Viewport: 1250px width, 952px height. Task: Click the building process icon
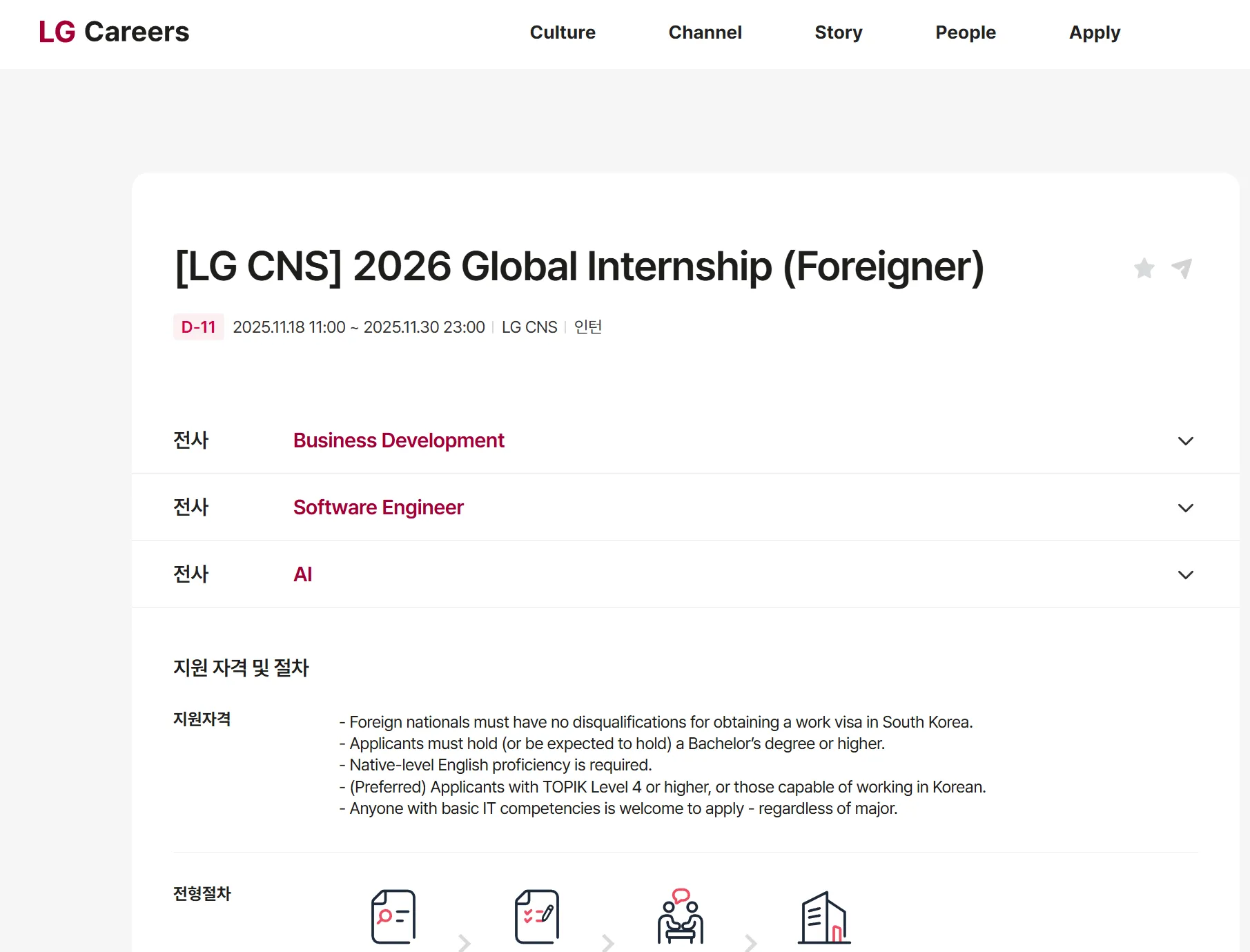coord(824,917)
